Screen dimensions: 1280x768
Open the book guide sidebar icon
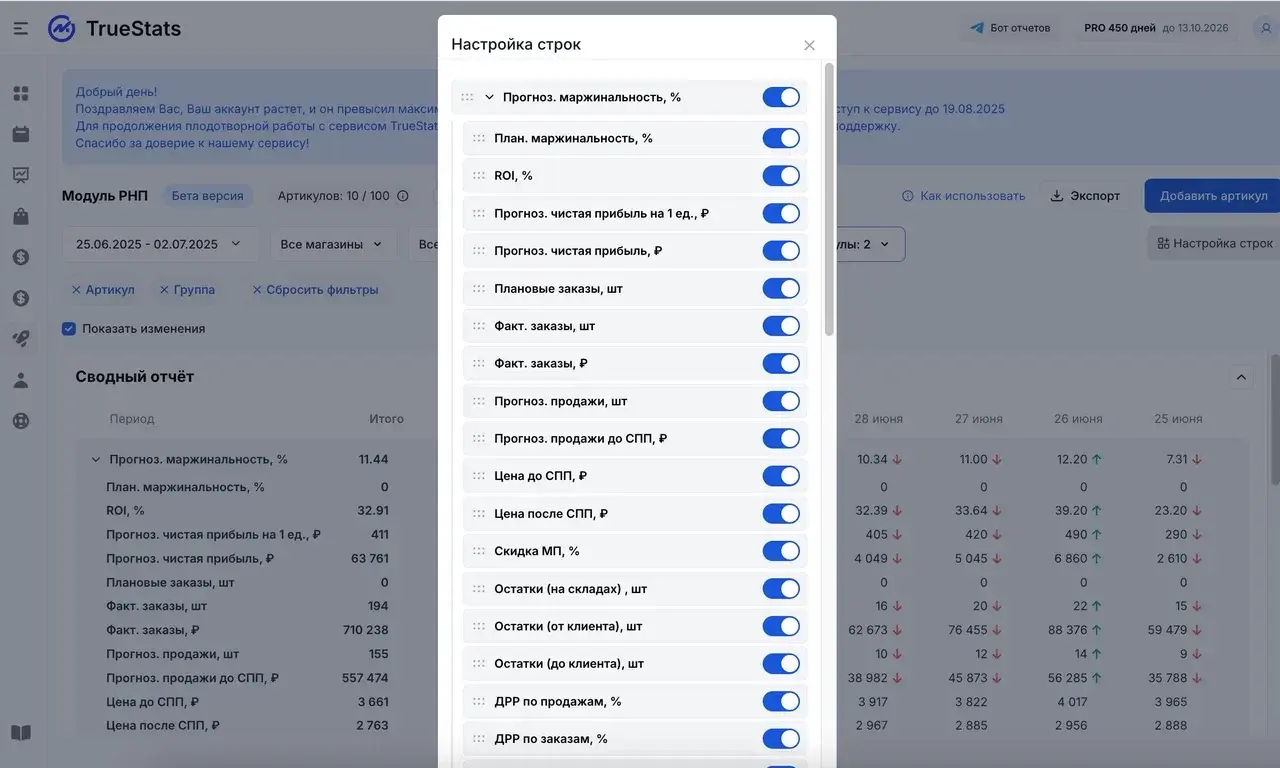tap(21, 733)
